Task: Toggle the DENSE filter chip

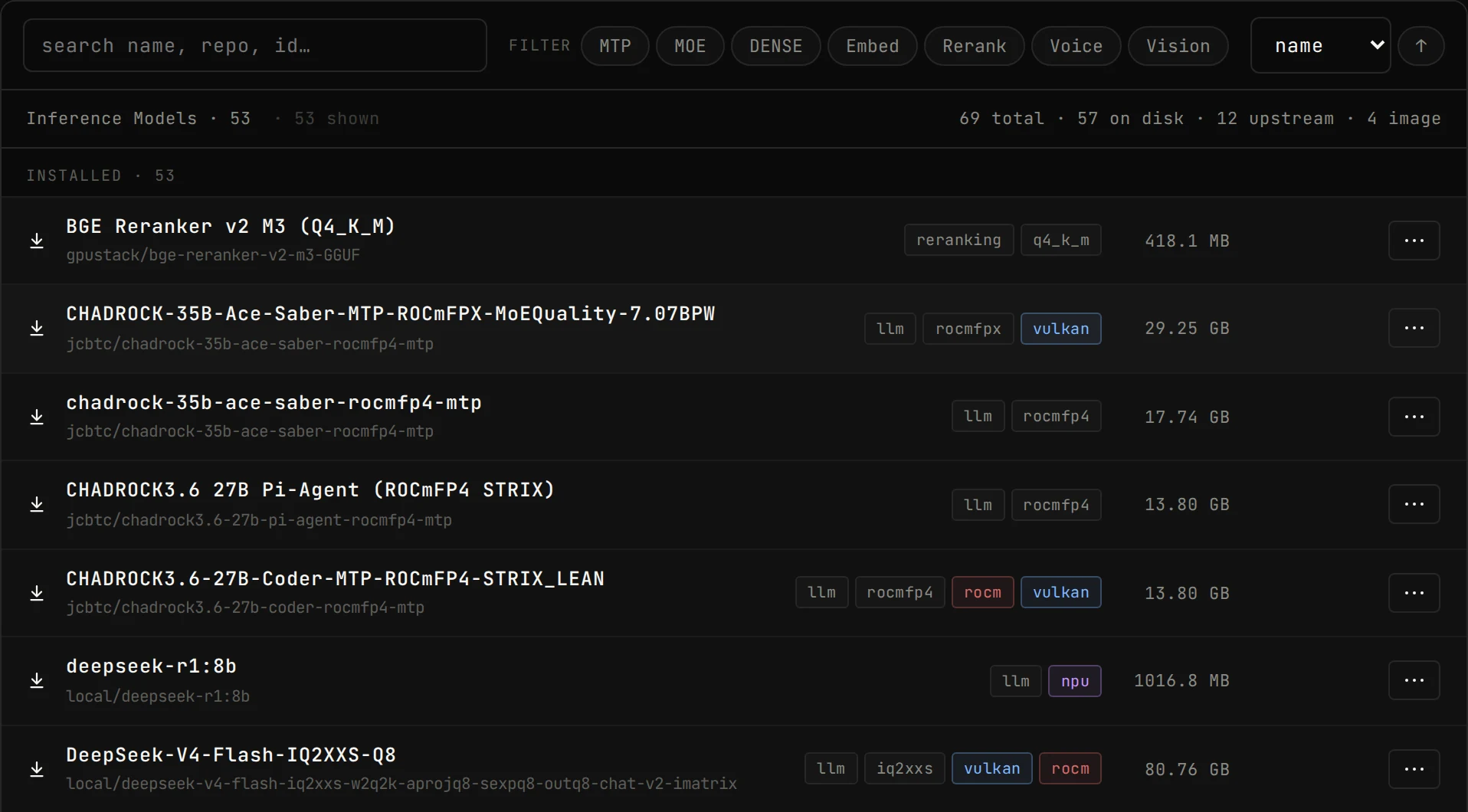Action: 776,46
